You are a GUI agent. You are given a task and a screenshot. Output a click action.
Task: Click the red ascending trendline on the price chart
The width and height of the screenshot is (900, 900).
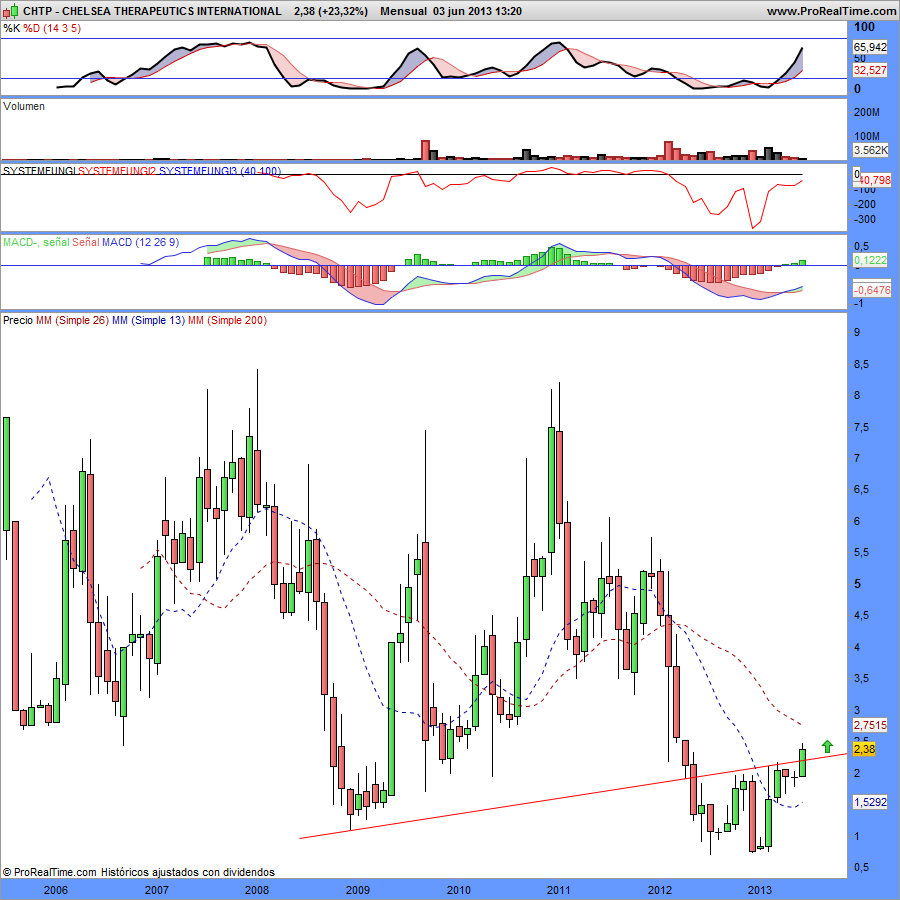pos(573,796)
